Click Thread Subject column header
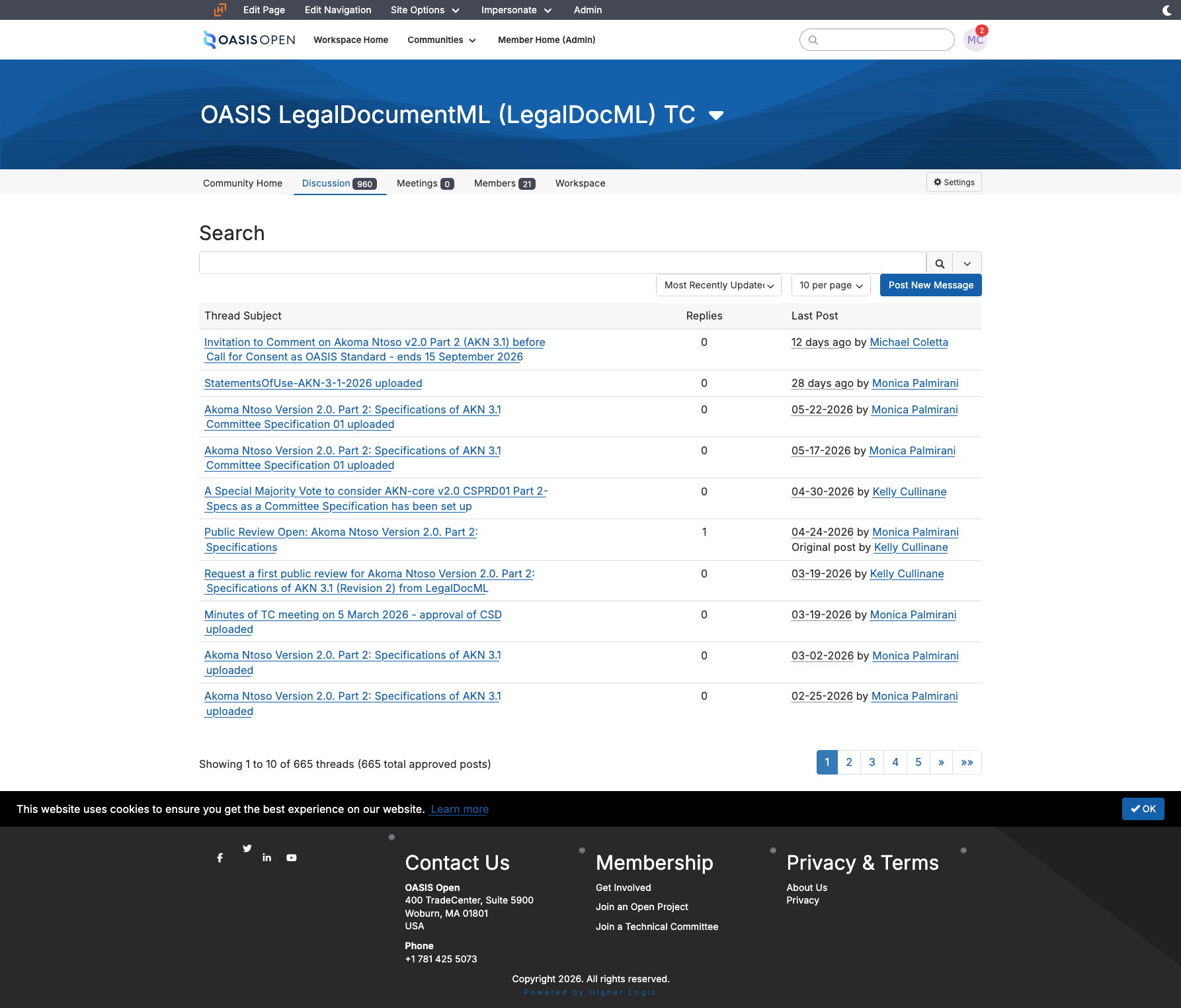 point(243,315)
